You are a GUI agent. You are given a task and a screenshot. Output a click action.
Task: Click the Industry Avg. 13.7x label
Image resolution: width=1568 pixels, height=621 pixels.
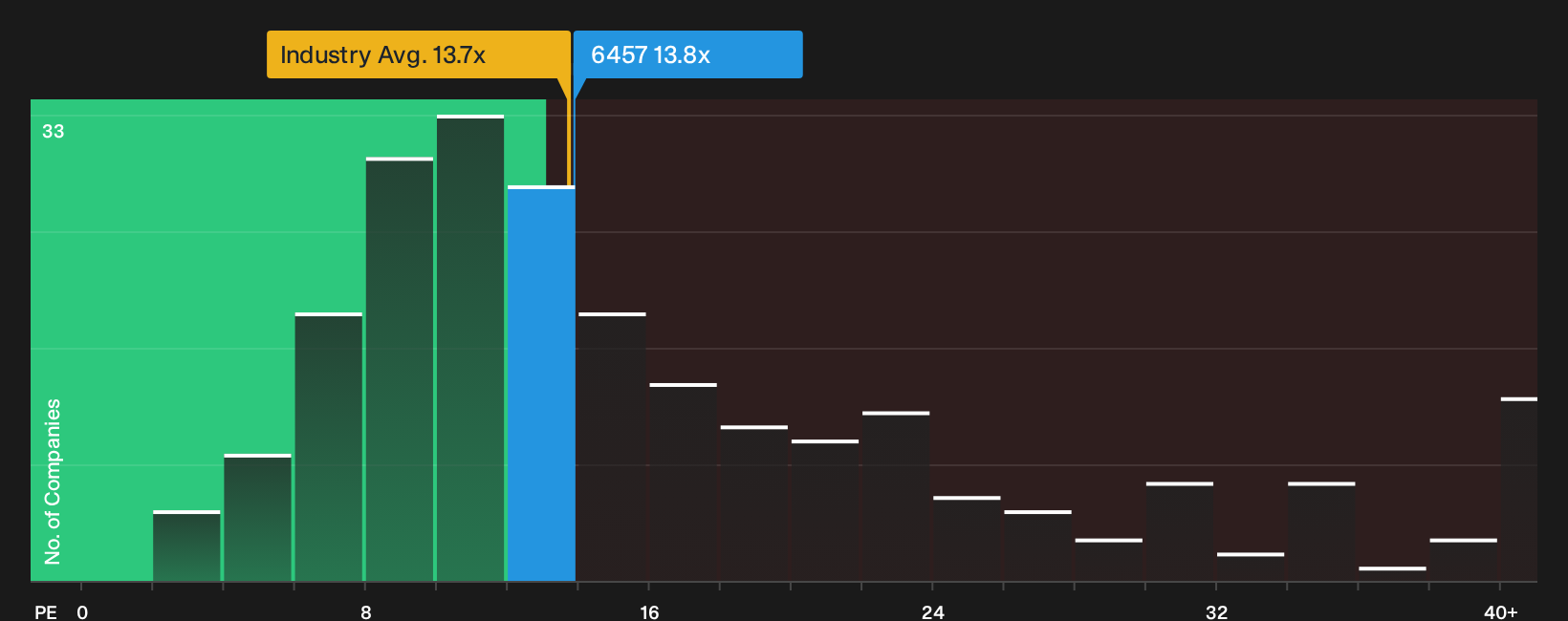pos(419,54)
